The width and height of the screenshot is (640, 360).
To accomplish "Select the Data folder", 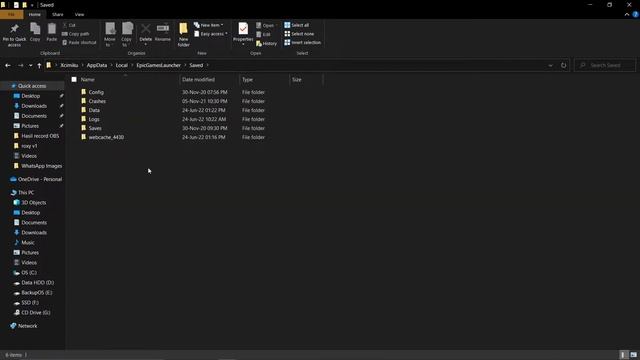I will coord(94,110).
